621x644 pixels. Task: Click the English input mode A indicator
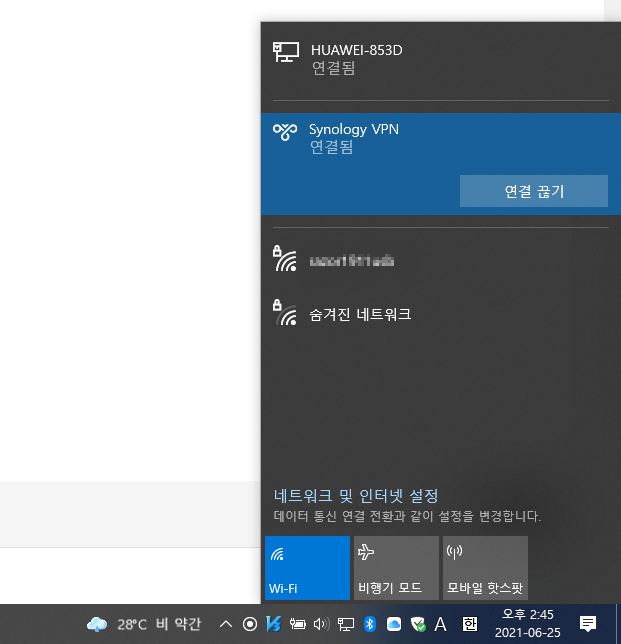pyautogui.click(x=440, y=624)
